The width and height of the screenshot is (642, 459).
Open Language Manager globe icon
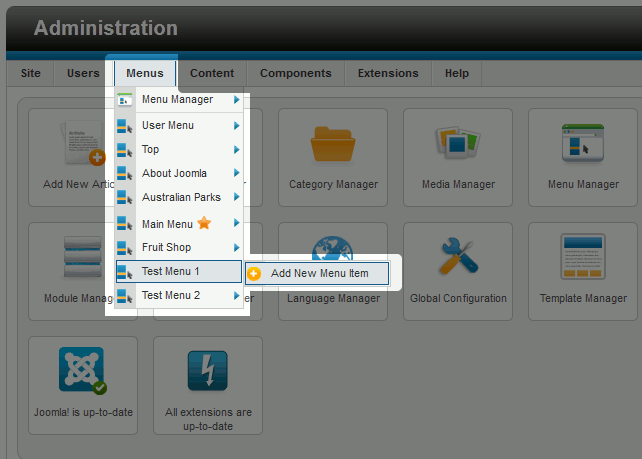[332, 248]
